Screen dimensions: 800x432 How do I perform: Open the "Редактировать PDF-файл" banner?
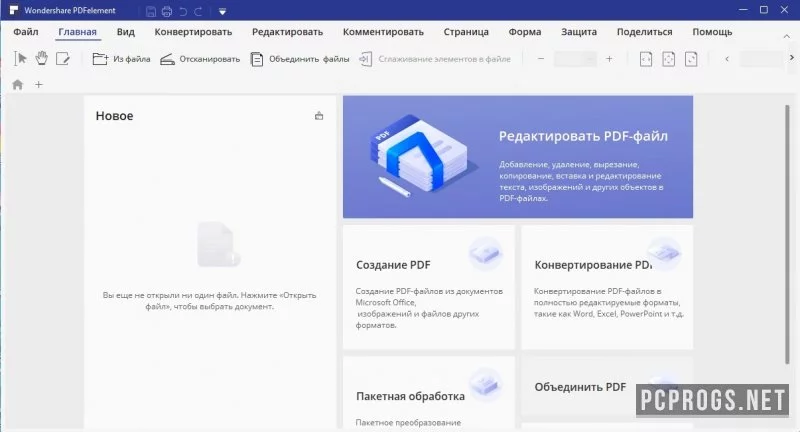click(x=518, y=157)
